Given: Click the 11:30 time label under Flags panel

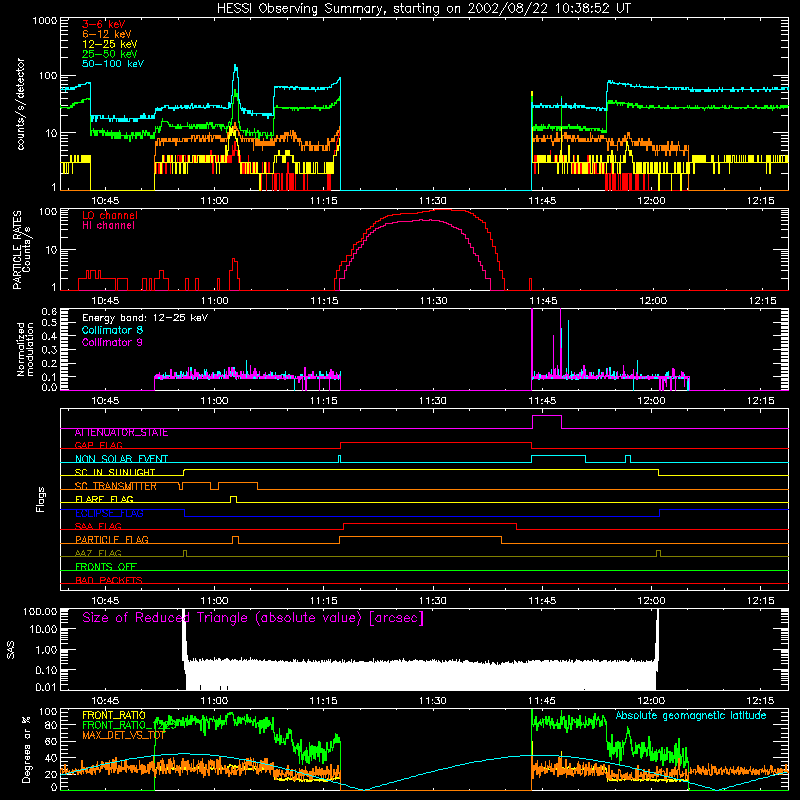Looking at the screenshot, I should click(x=433, y=601).
